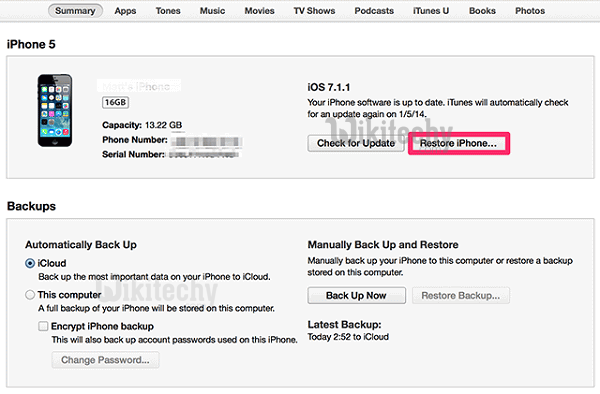The height and width of the screenshot is (394, 600).
Task: Click the iPhone 5 section heading
Action: pyautogui.click(x=31, y=44)
